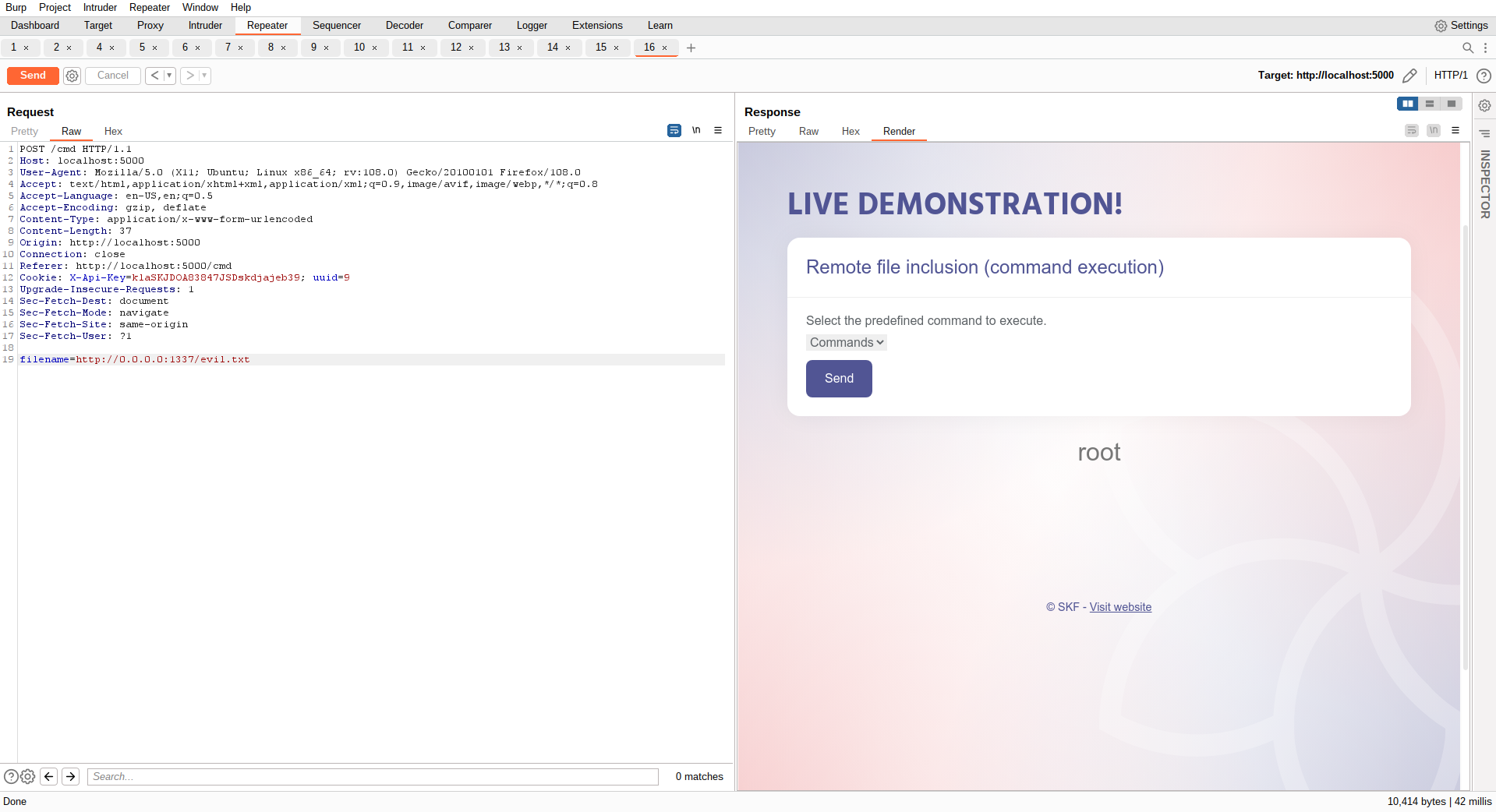Open the Logger tool tab

coord(532,26)
